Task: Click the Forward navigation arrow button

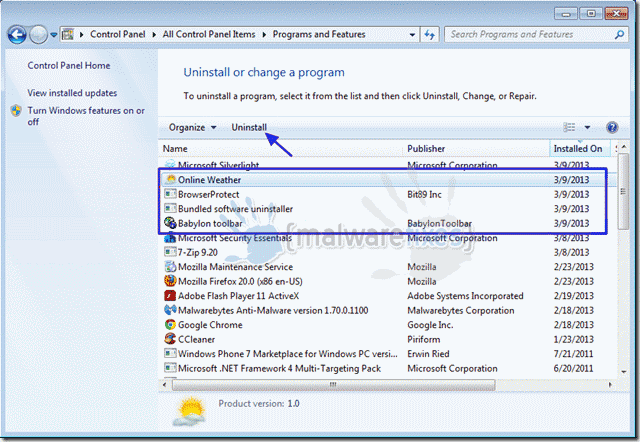Action: 38,35
